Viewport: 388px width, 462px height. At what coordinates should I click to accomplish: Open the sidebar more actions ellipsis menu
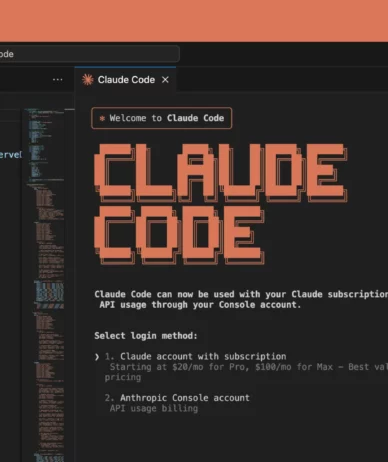coord(58,80)
